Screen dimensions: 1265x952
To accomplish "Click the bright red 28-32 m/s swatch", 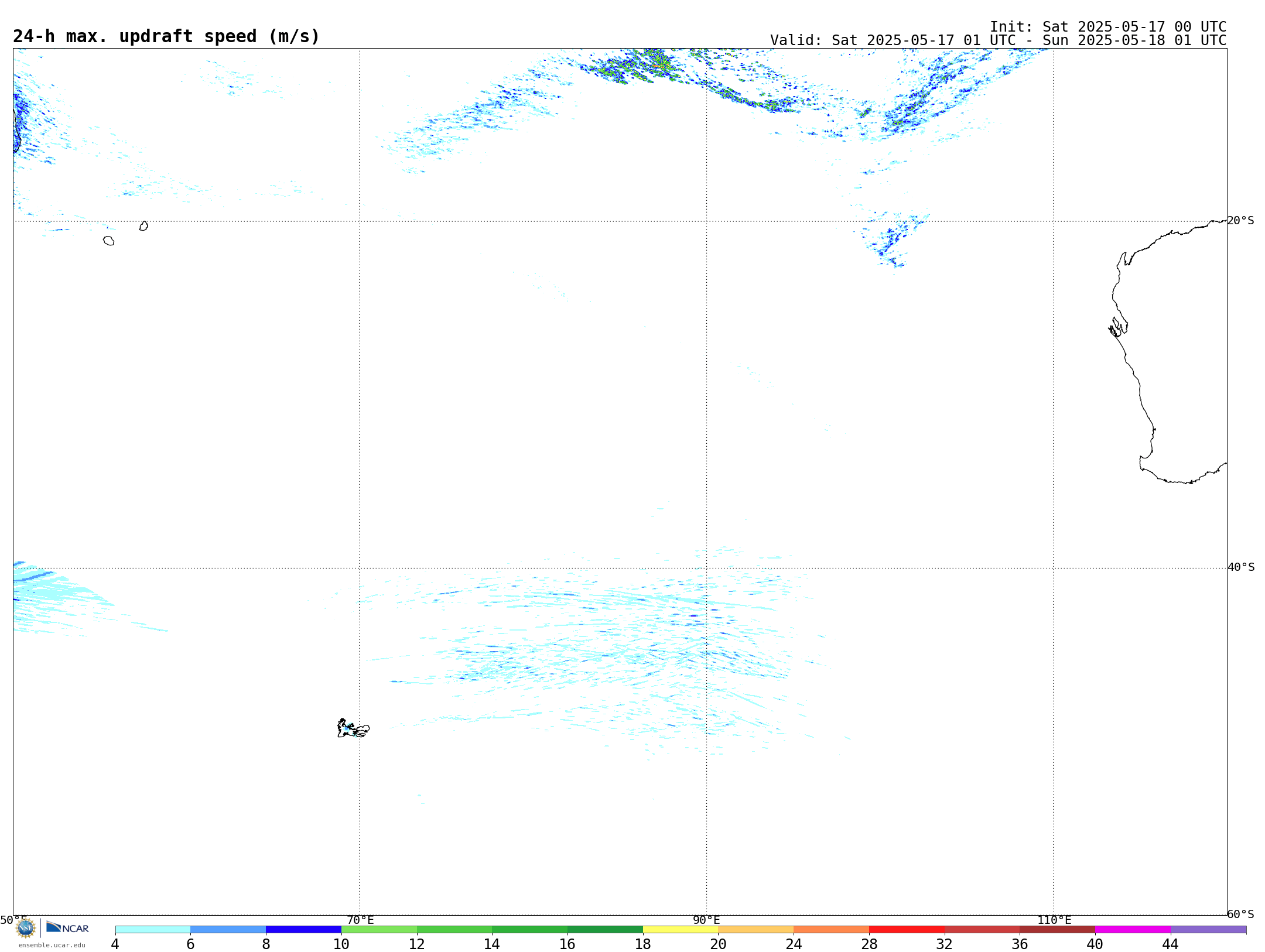I will (x=907, y=929).
